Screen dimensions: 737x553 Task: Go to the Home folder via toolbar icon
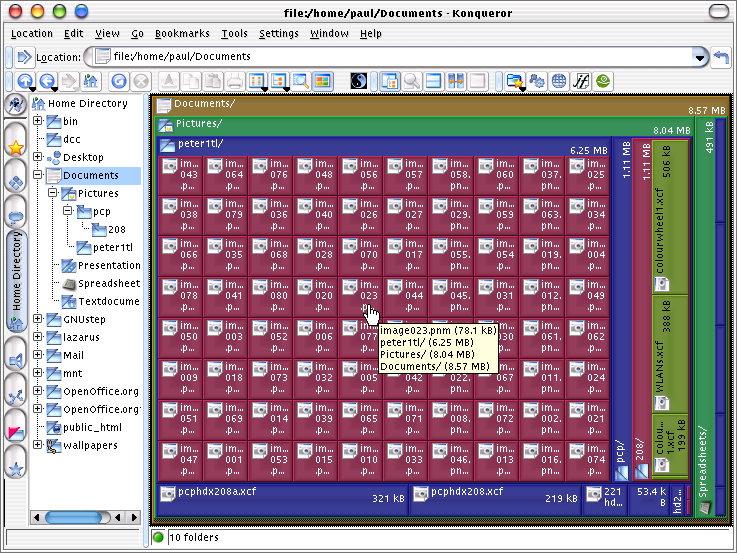pyautogui.click(x=90, y=81)
